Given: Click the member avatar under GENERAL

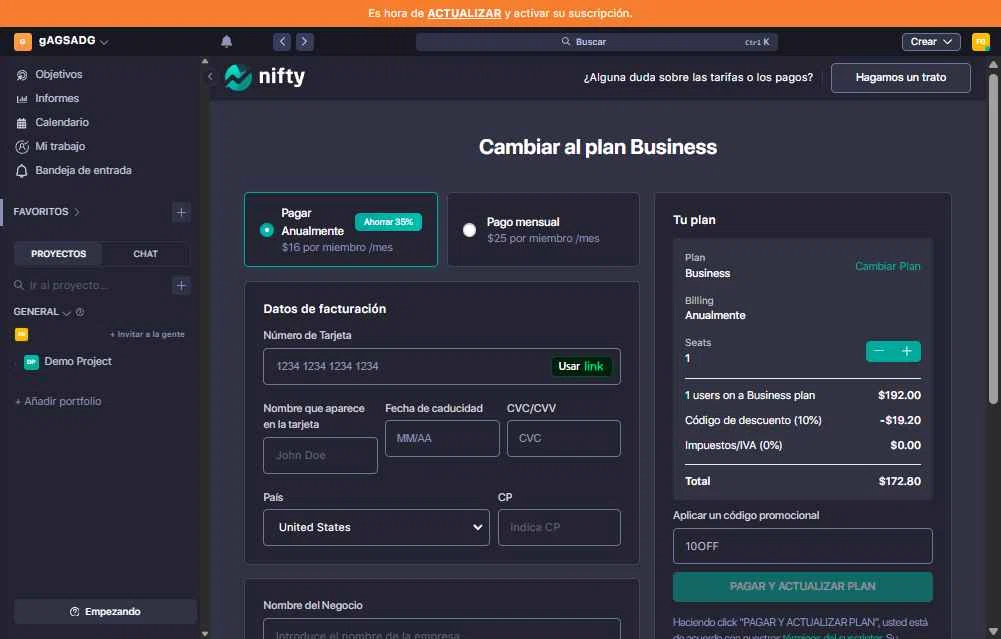Looking at the screenshot, I should click(x=22, y=334).
